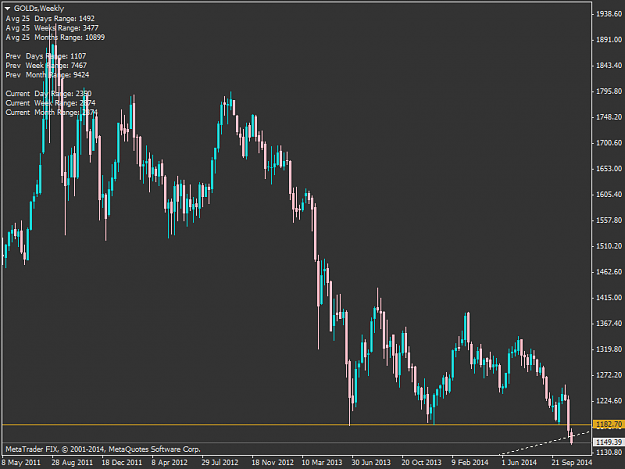
Task: Click the 'Avg 25 Weeks Range: 3477' text
Action: point(52,28)
